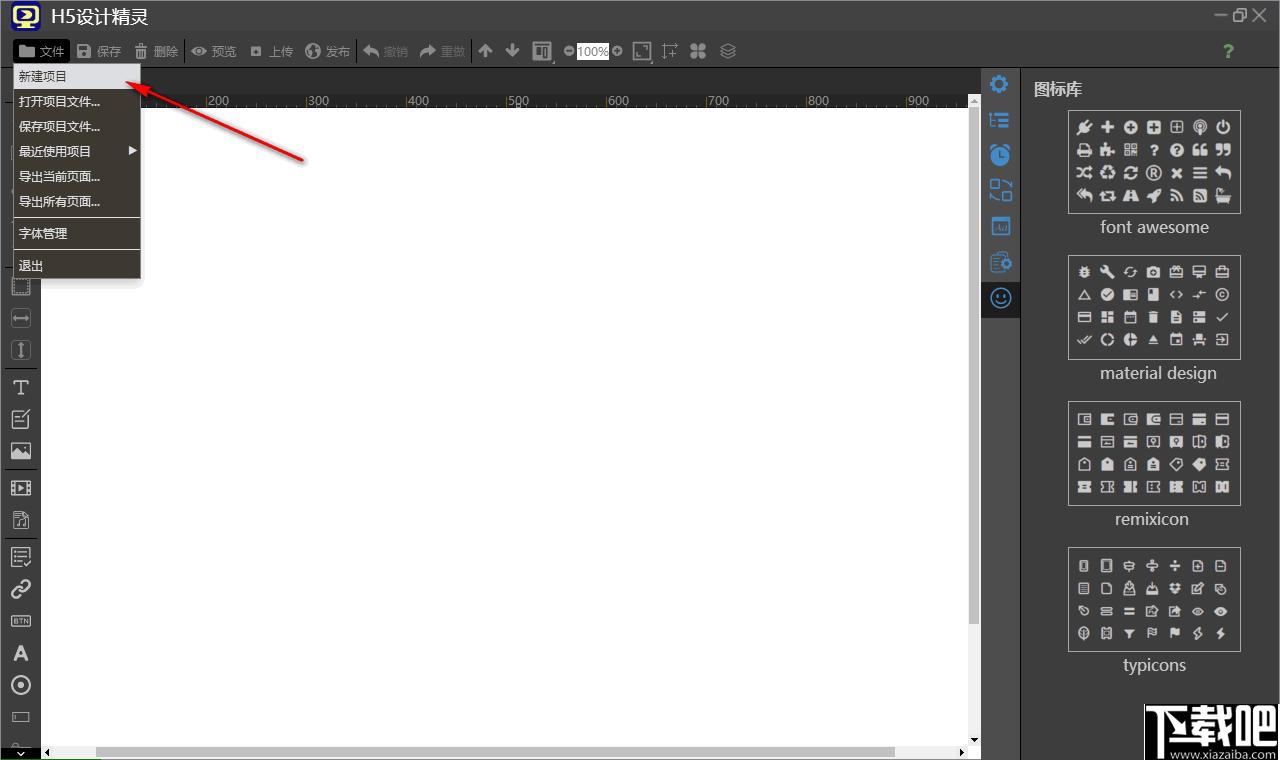Select the Image tool in left sidebar

[x=20, y=451]
